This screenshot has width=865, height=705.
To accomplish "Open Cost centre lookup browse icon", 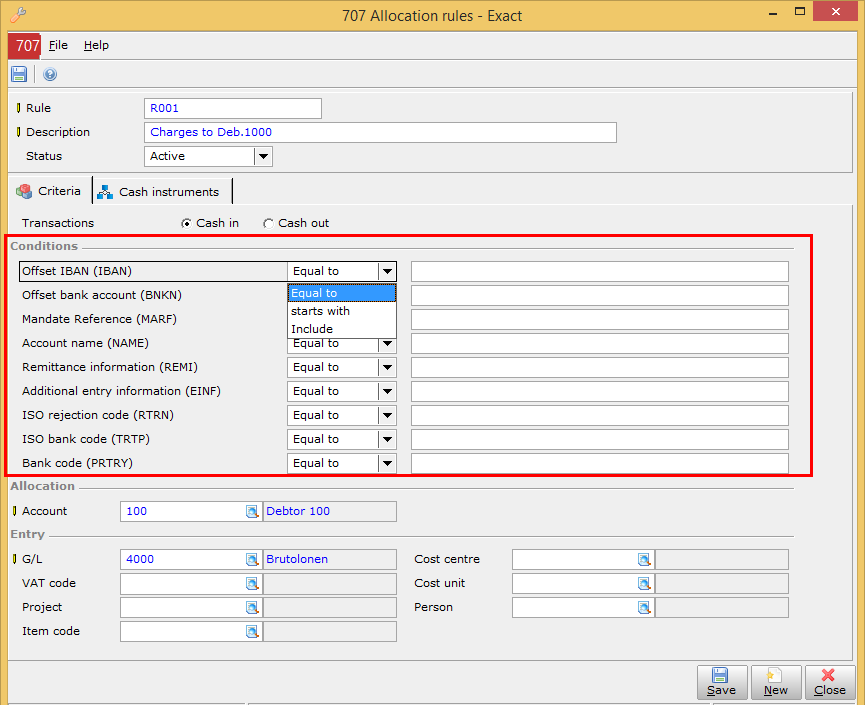I will click(x=644, y=559).
